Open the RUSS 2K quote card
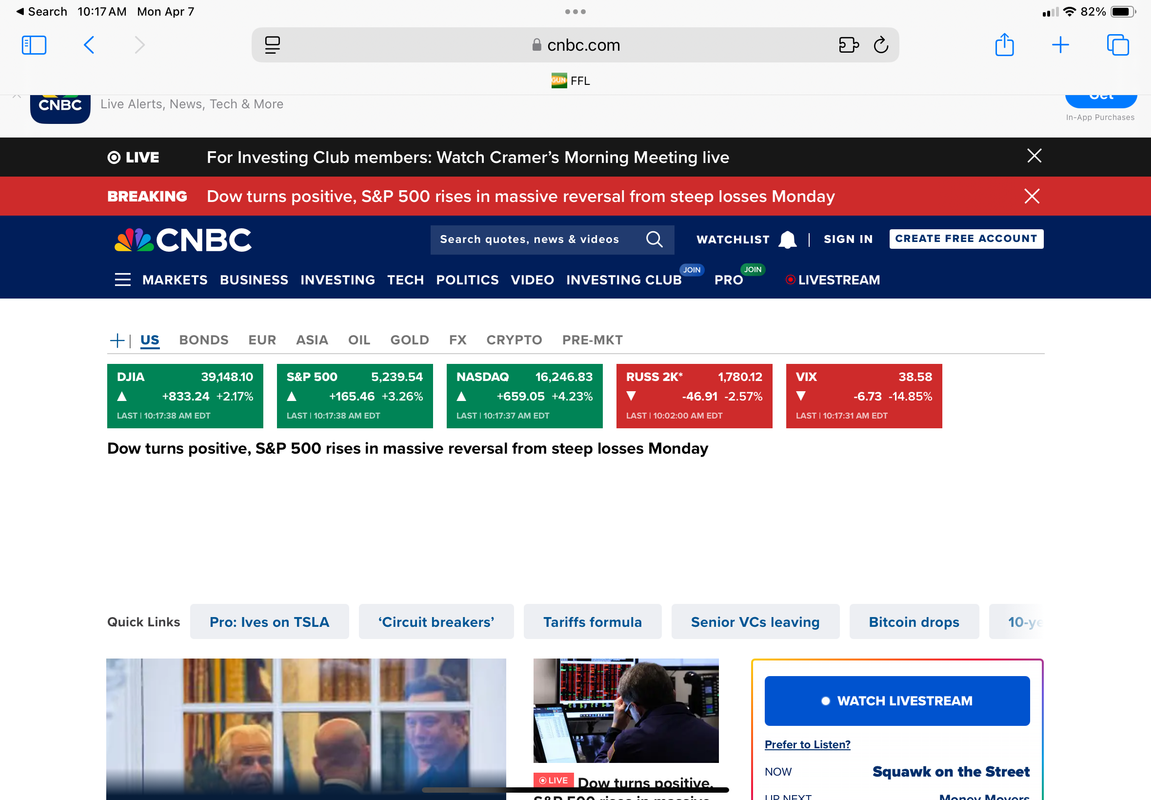The height and width of the screenshot is (800, 1151). (694, 396)
